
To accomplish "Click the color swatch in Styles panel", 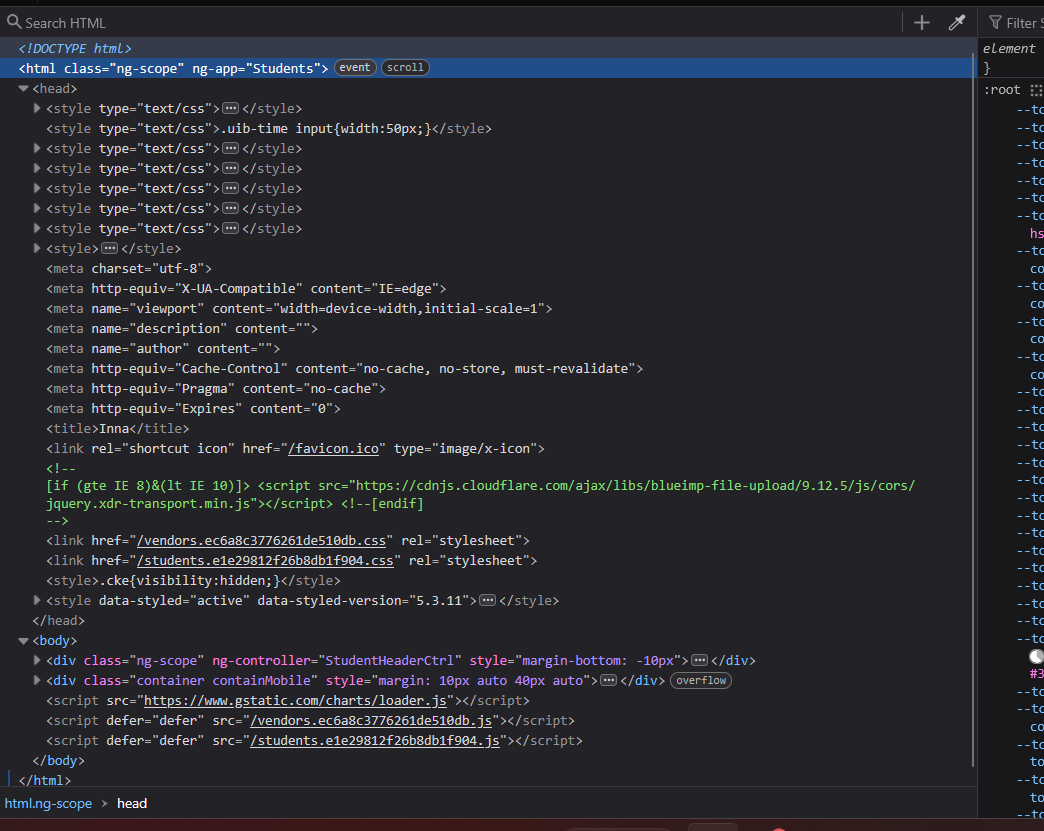I will (1036, 657).
